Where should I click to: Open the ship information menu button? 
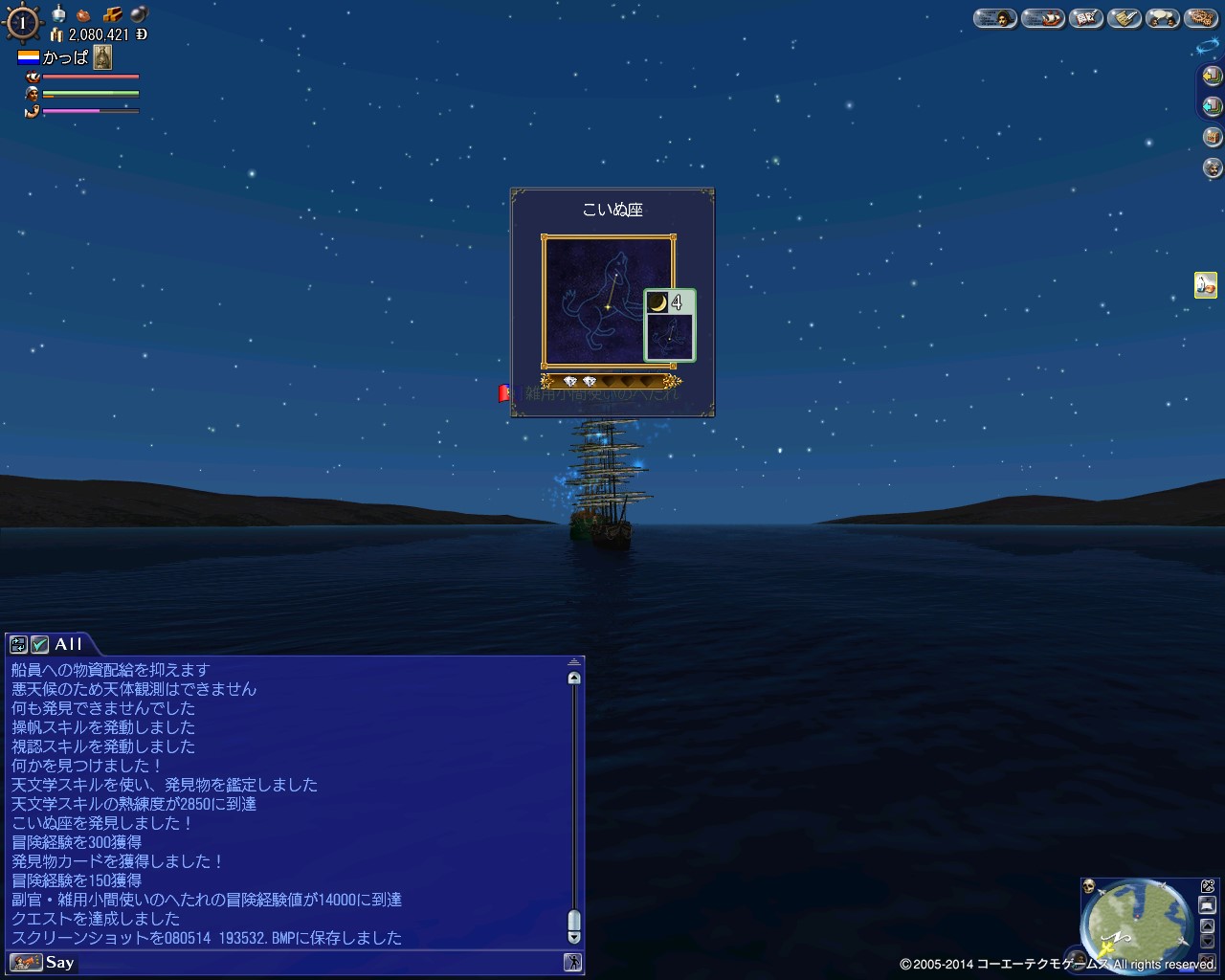[x=1043, y=17]
